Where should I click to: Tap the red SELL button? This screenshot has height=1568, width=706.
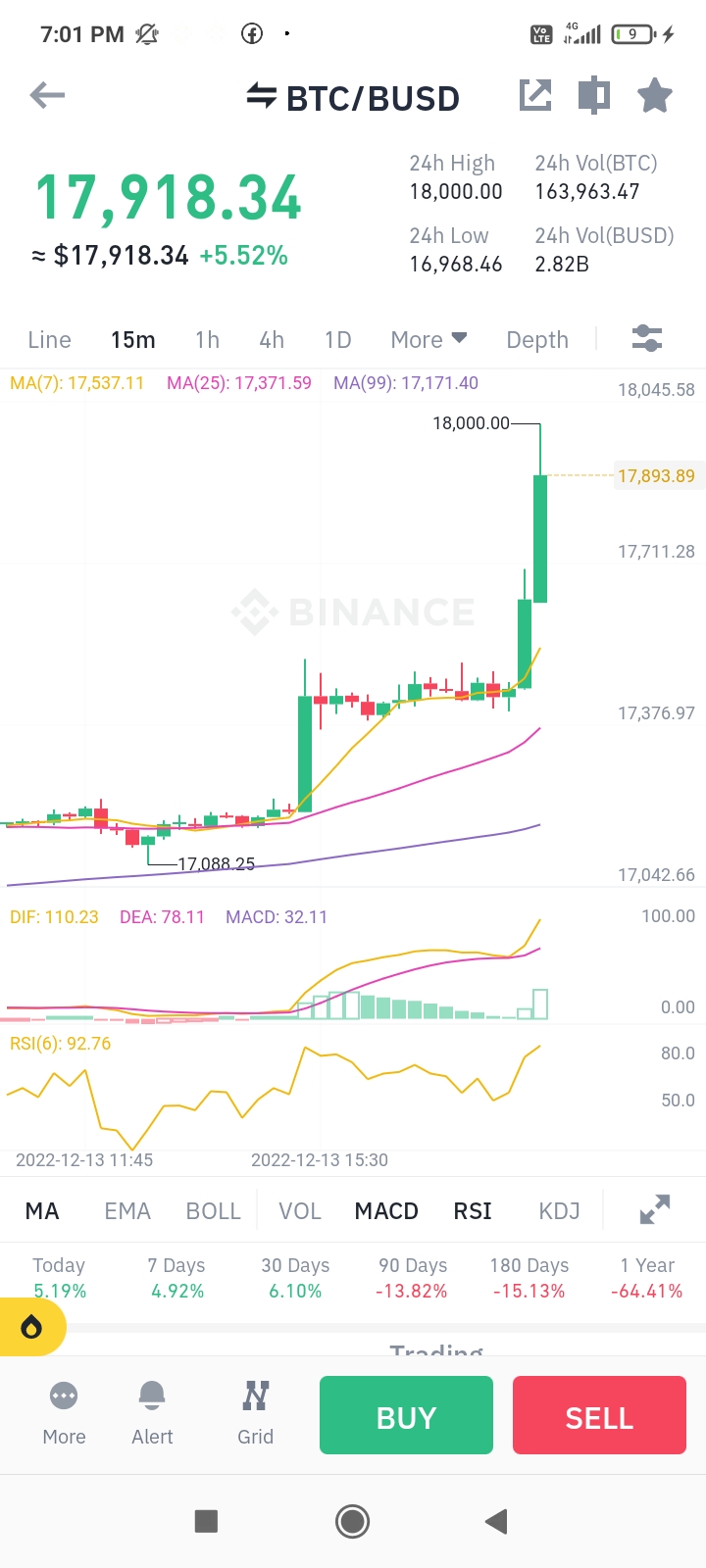pos(599,1415)
